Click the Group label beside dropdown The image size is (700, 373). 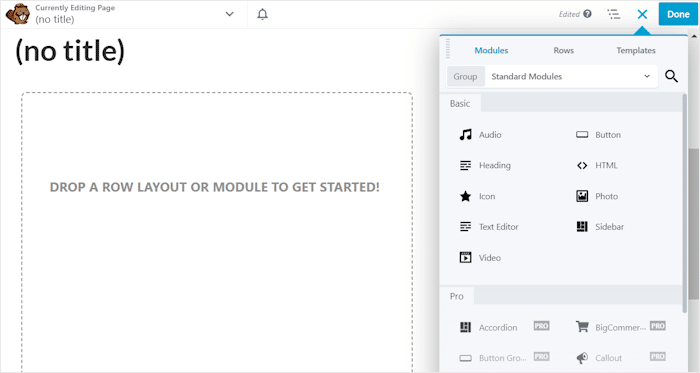465,77
